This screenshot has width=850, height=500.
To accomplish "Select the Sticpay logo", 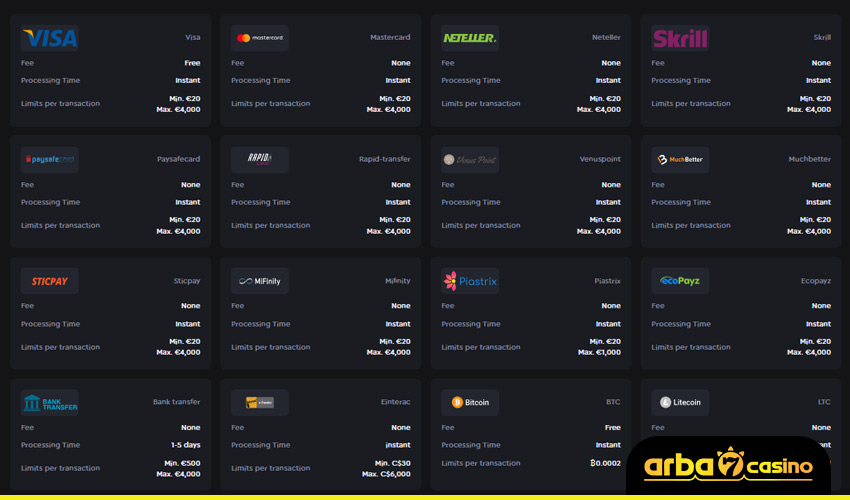I will [x=49, y=281].
